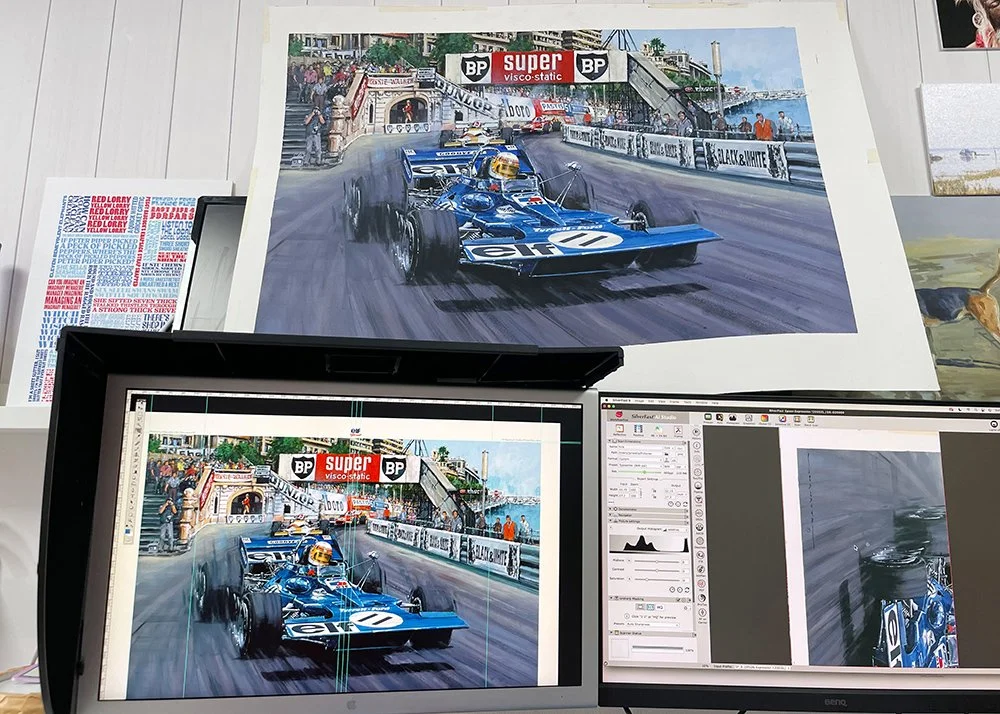Click the Batch Scan toolbar icon
The image size is (1000, 714).
click(x=811, y=419)
